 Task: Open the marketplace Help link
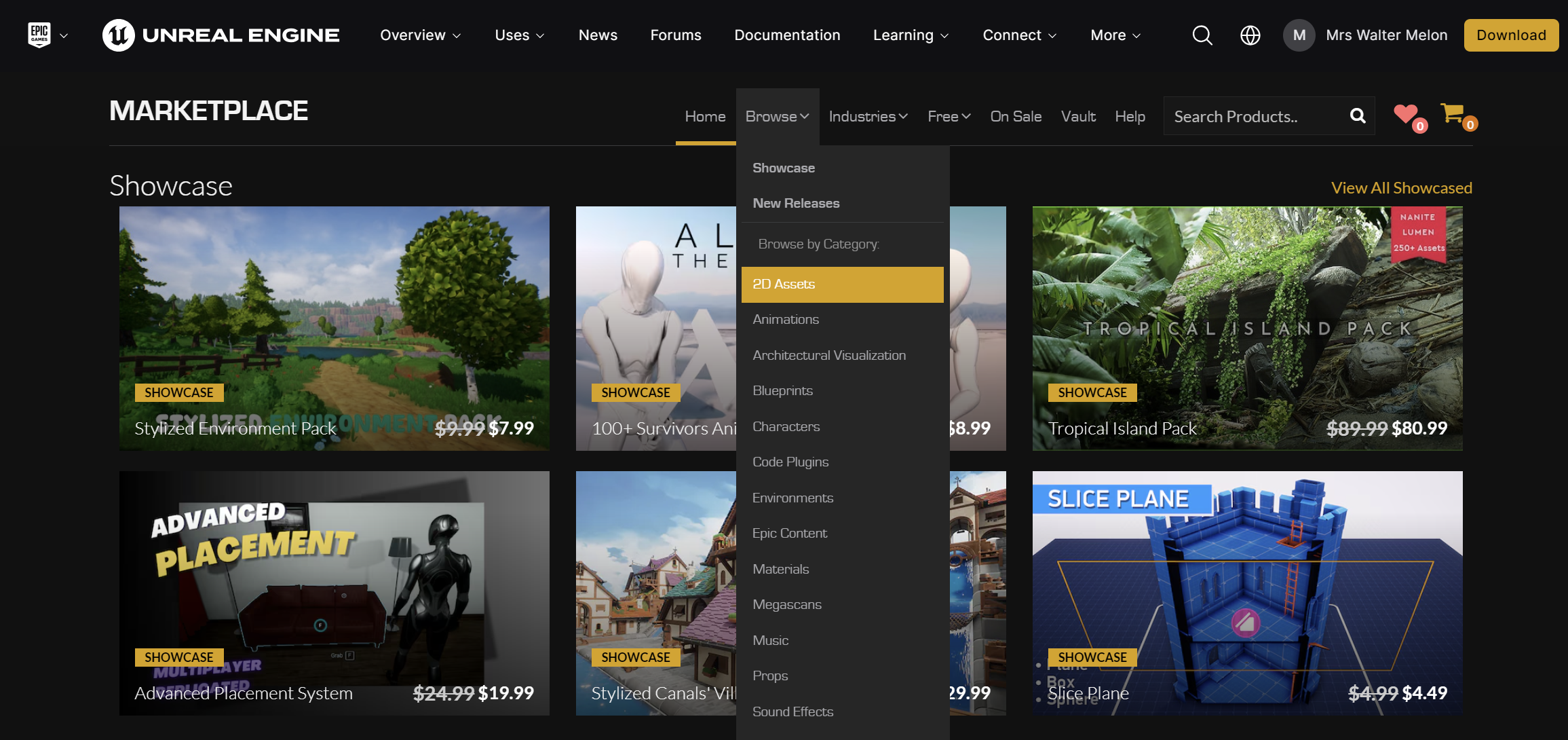[x=1130, y=117]
